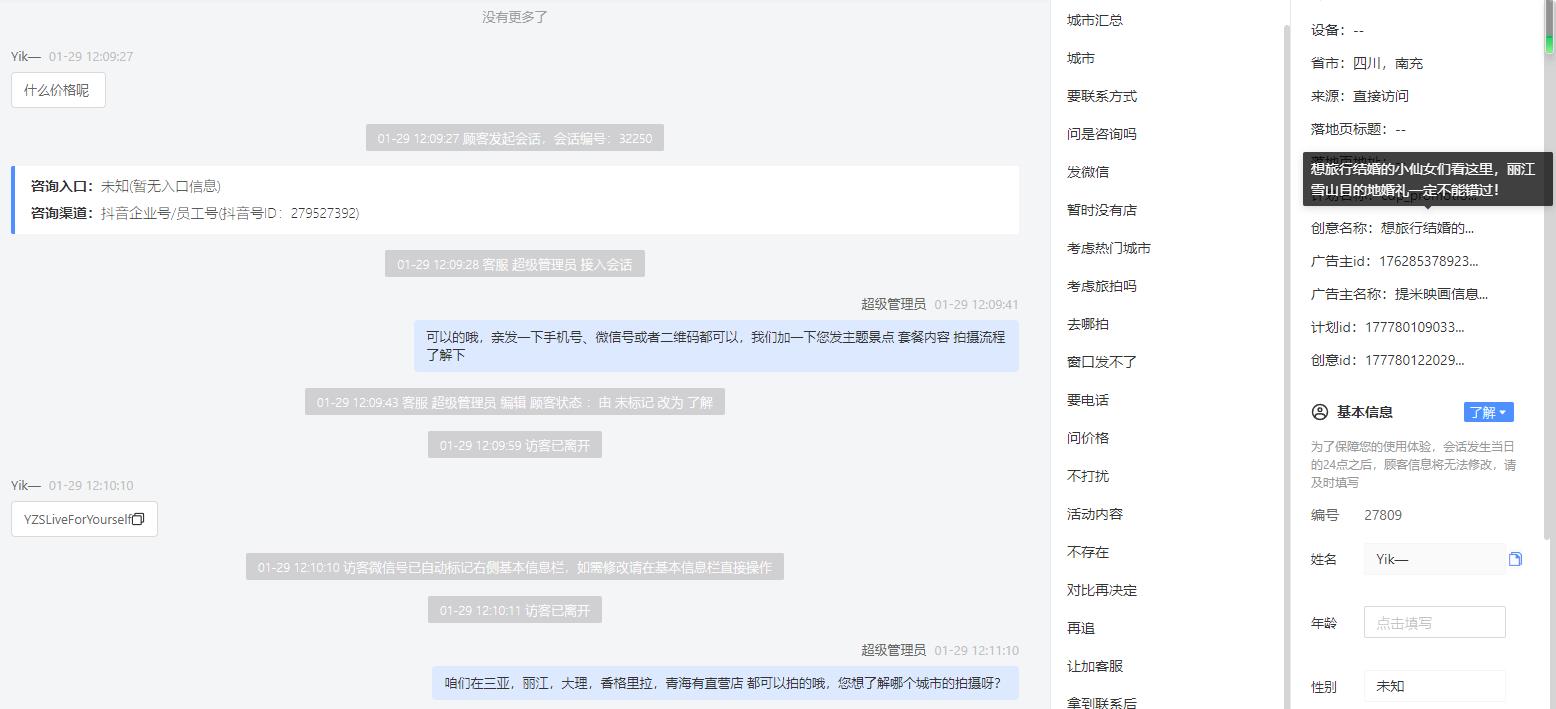This screenshot has width=1556, height=709.
Task: Select quick reply 城市汇总
Action: [x=1094, y=20]
